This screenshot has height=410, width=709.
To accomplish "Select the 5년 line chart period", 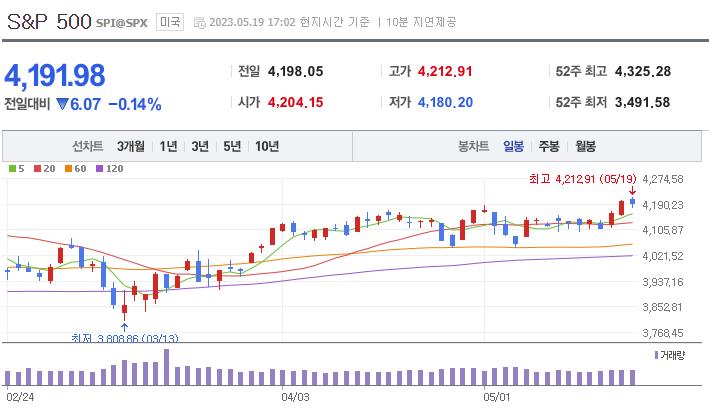I will coord(232,146).
